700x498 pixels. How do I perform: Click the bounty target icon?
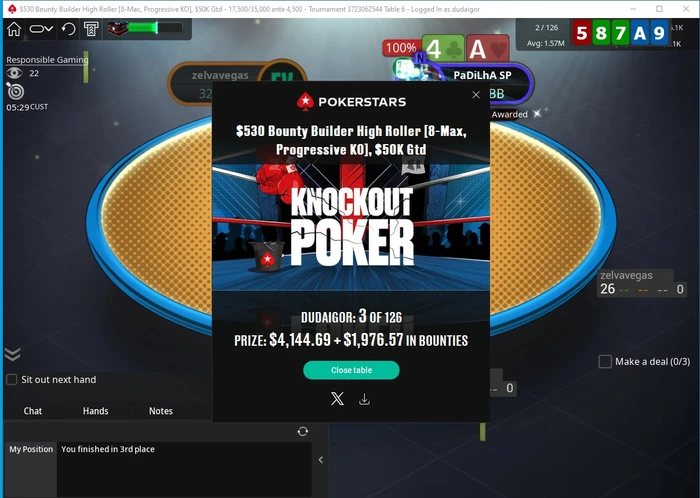[16, 91]
